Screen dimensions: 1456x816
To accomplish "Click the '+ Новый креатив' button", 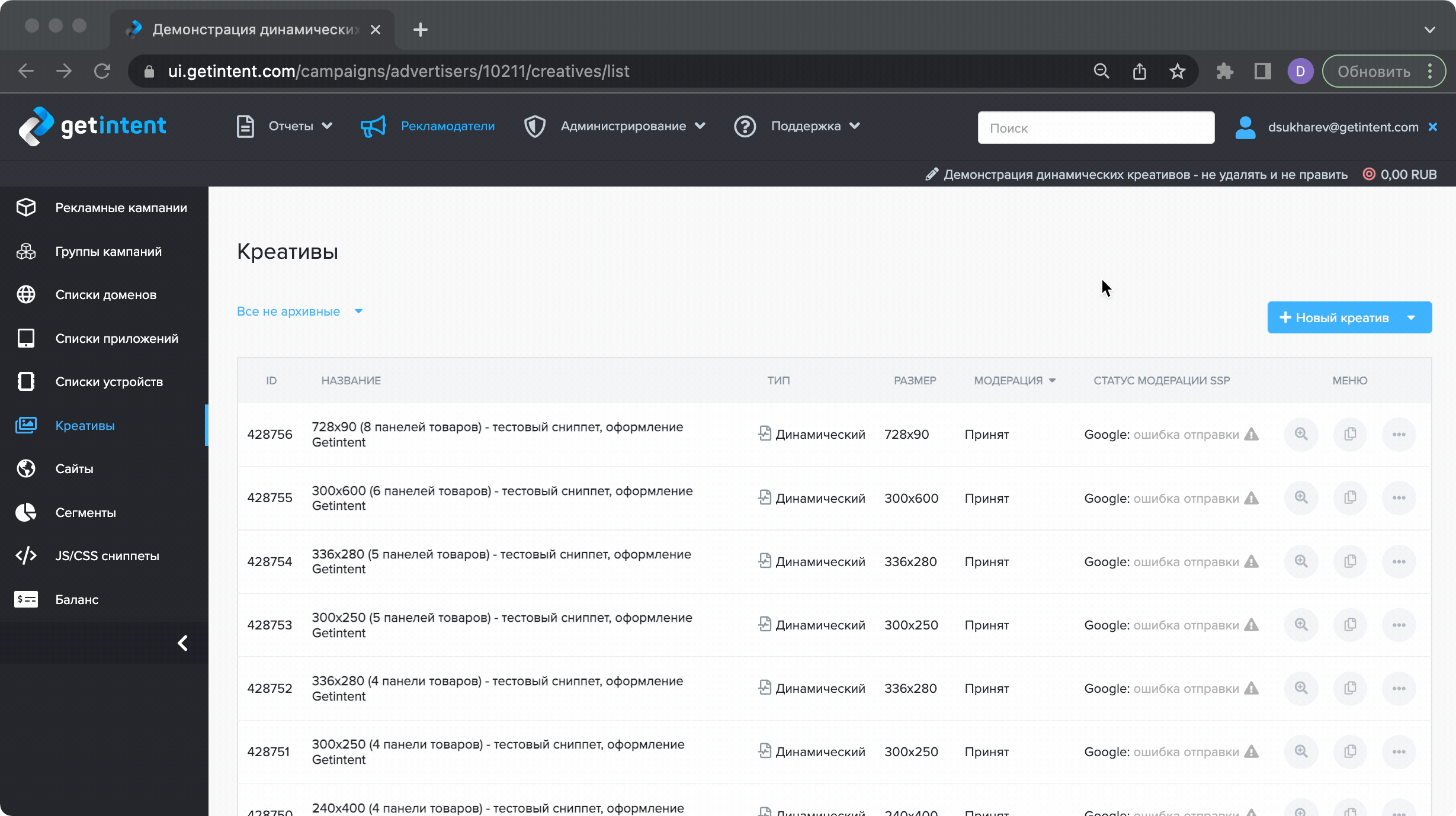I will [1334, 318].
